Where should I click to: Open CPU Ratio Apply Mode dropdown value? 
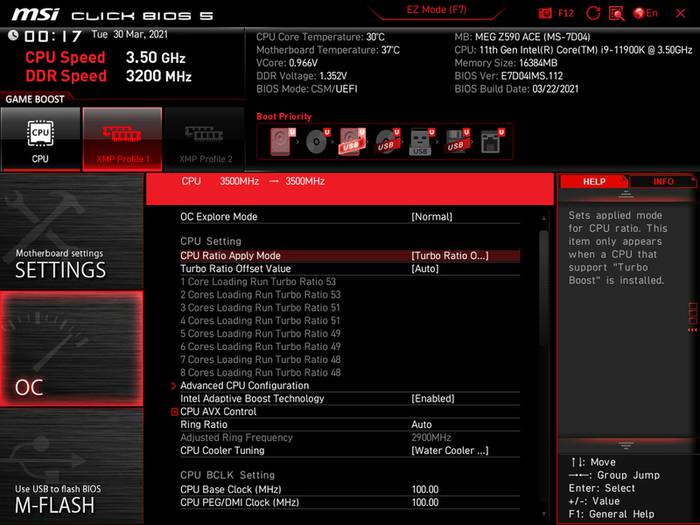pyautogui.click(x=450, y=256)
